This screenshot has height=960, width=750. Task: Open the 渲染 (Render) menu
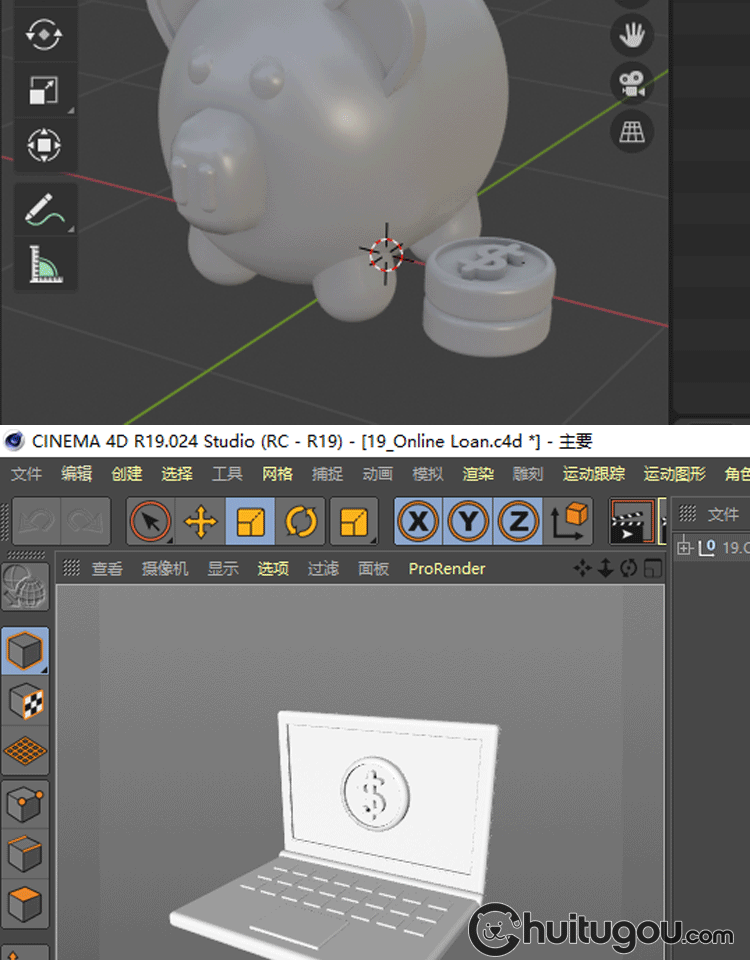tap(478, 474)
